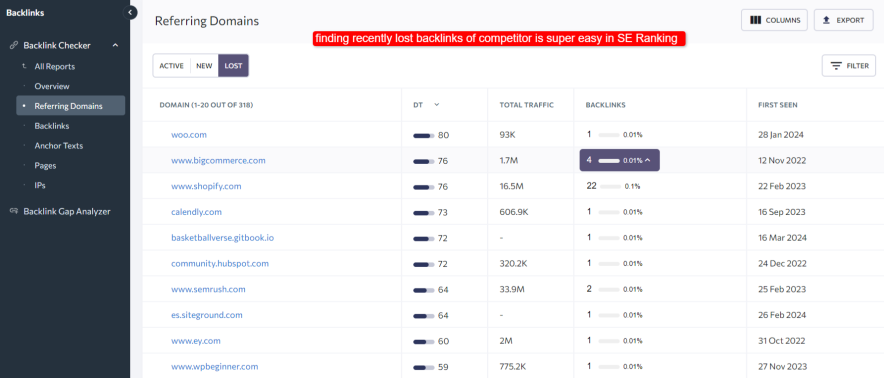The width and height of the screenshot is (884, 378).
Task: Click the 31 Oct 2022 date
Action: [x=781, y=341]
